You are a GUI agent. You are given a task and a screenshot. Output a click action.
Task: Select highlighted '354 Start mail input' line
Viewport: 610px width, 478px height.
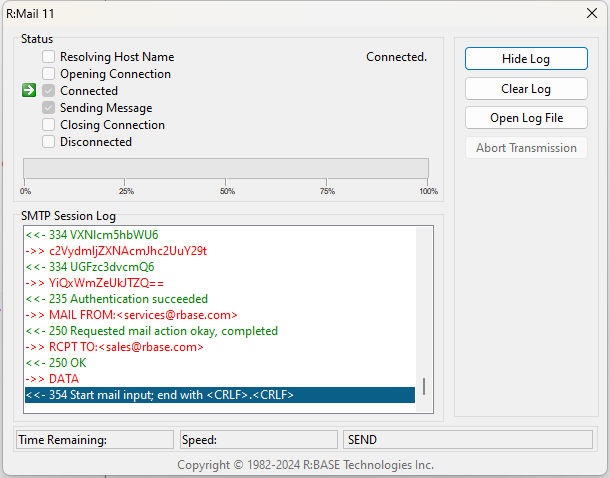point(220,395)
